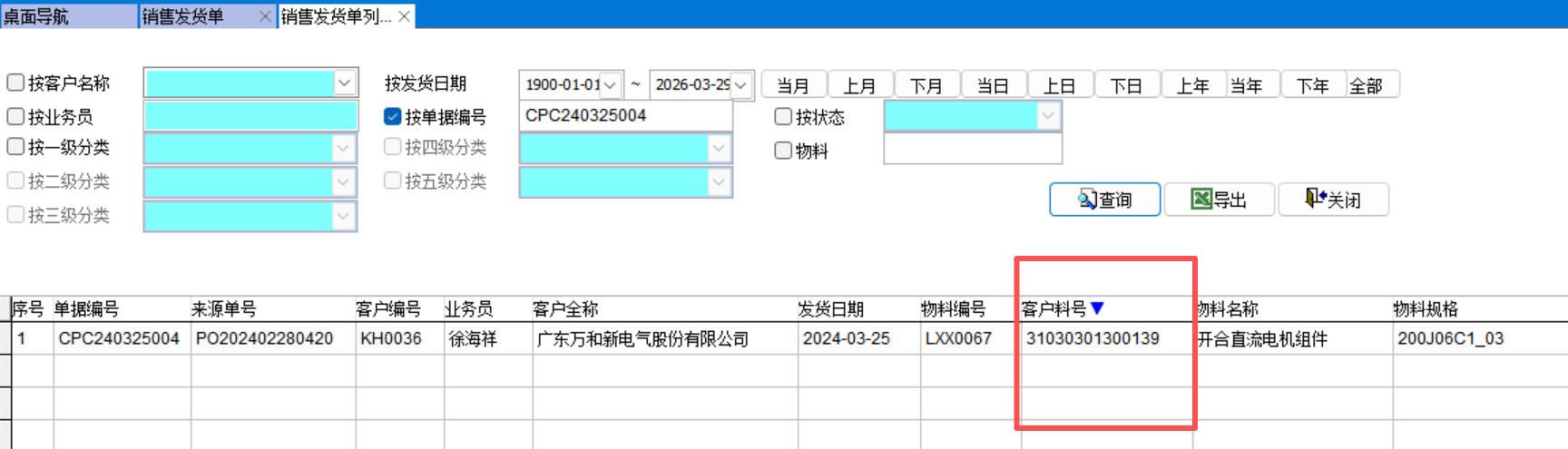
Task: Click the 关闭 exit button
Action: pos(1332,200)
